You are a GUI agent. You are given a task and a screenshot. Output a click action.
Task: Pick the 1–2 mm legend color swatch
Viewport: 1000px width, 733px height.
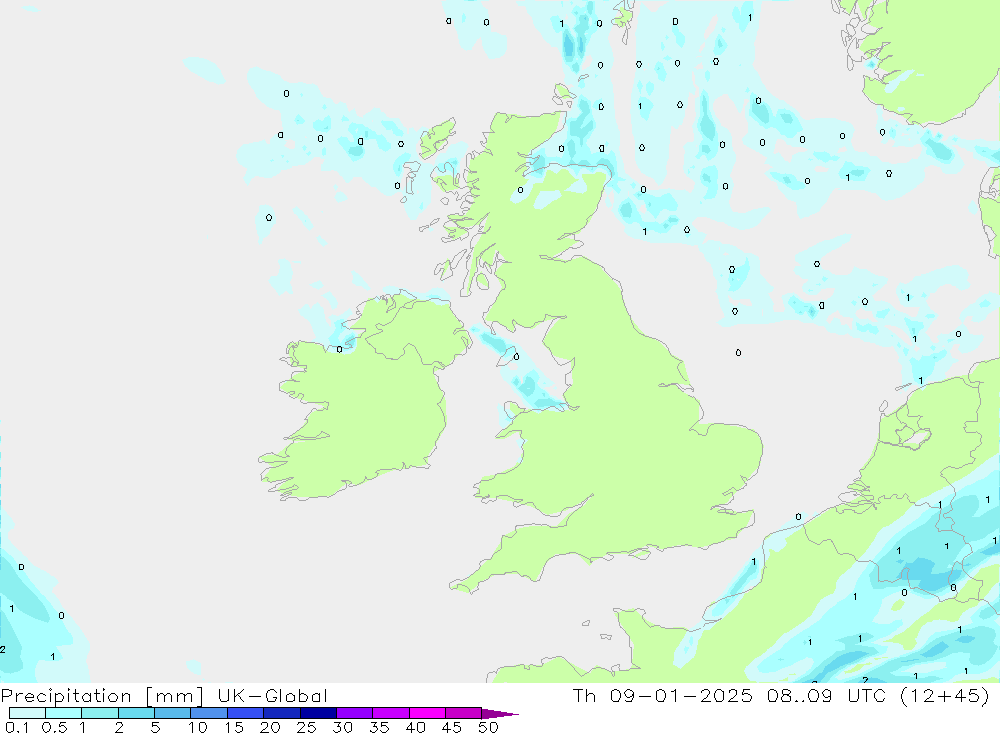coord(99,713)
